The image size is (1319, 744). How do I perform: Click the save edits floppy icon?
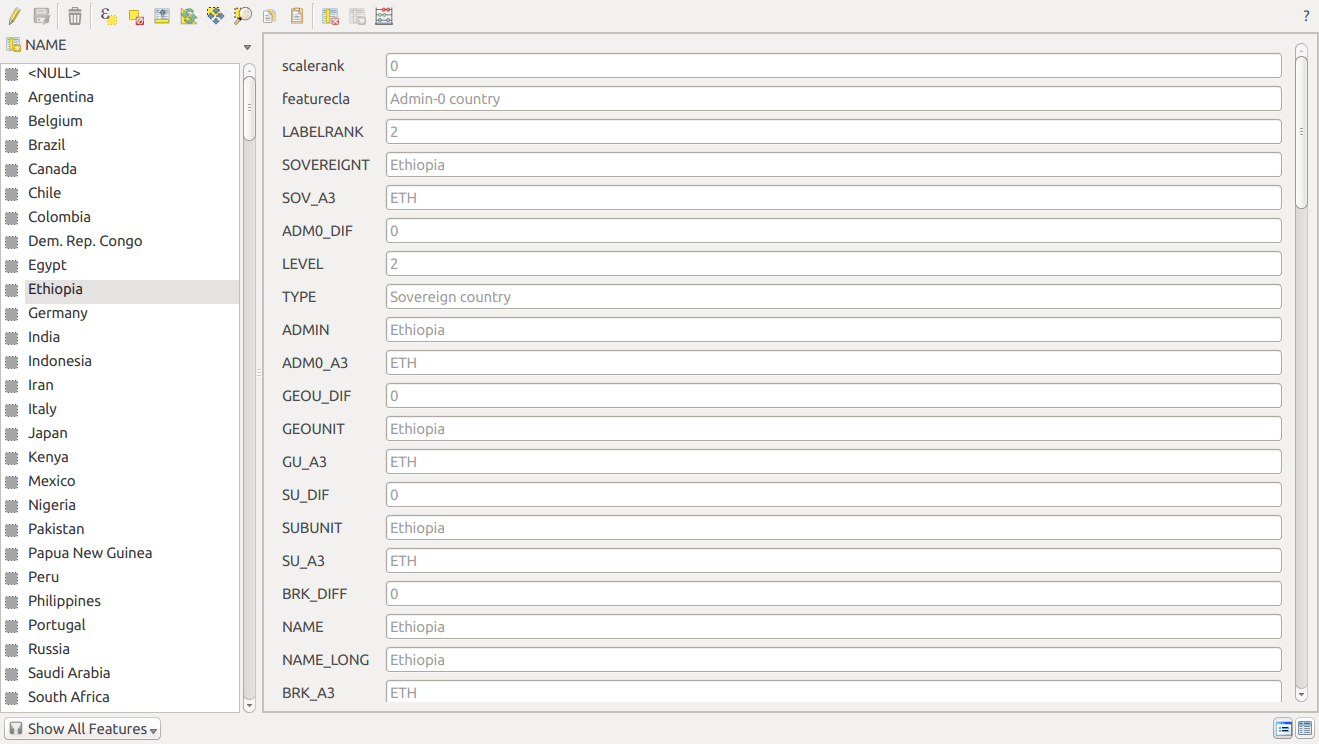pyautogui.click(x=41, y=16)
